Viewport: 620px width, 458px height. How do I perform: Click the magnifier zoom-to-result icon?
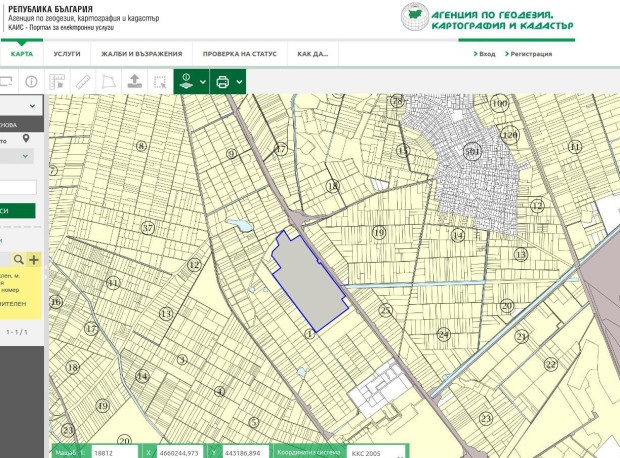(x=17, y=260)
